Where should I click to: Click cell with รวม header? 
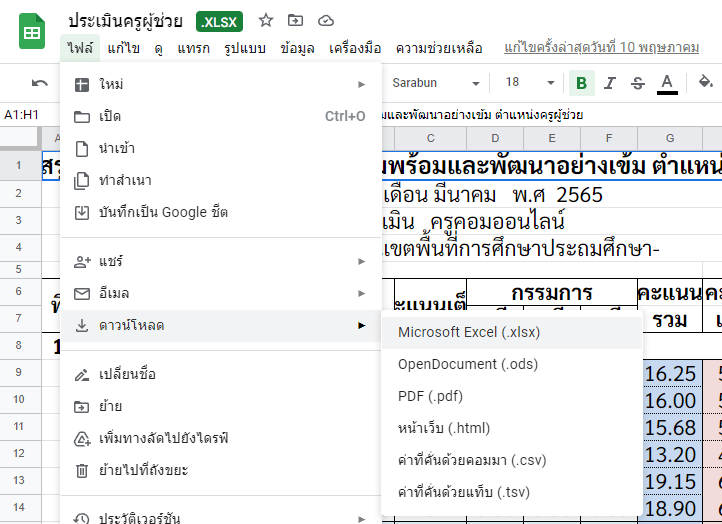[x=670, y=319]
